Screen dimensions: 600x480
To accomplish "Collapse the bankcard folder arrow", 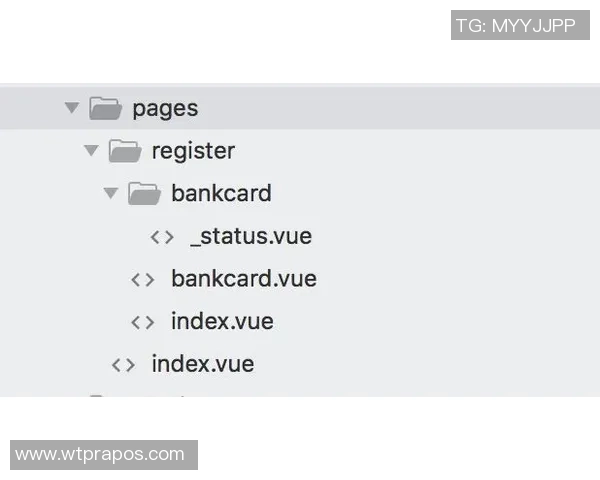I will pos(111,193).
